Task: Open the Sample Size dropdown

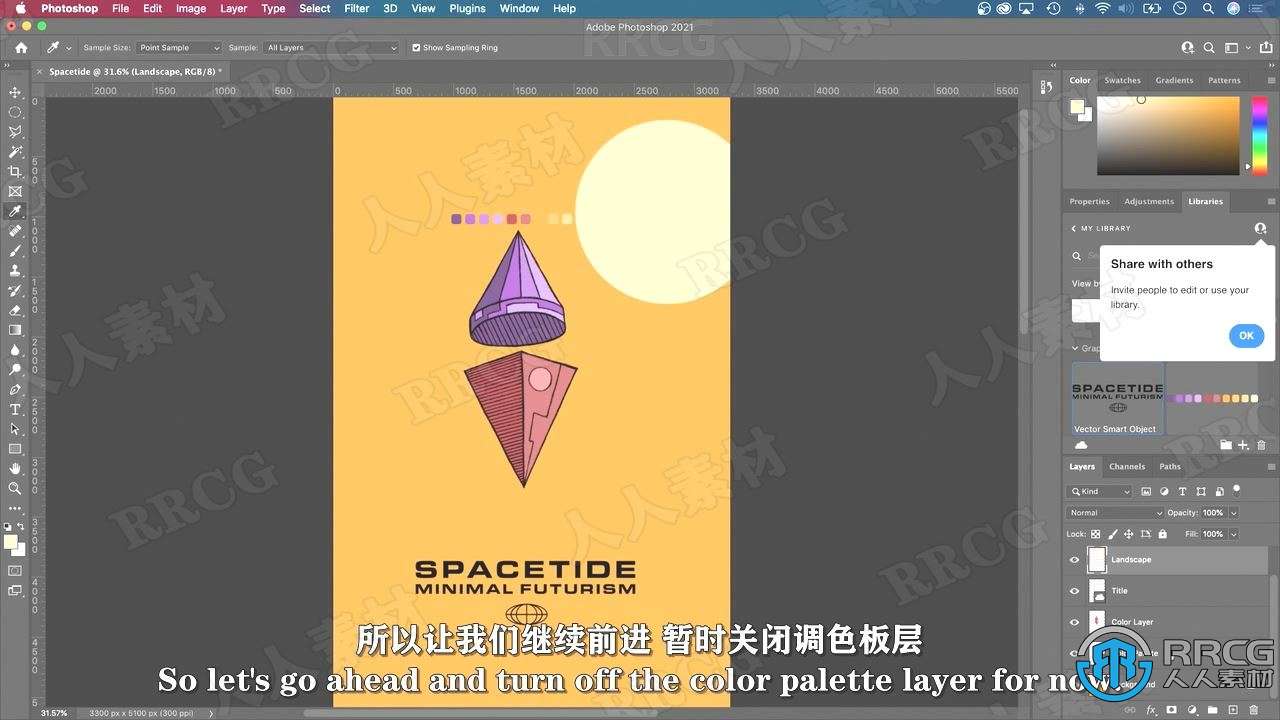Action: tap(179, 47)
